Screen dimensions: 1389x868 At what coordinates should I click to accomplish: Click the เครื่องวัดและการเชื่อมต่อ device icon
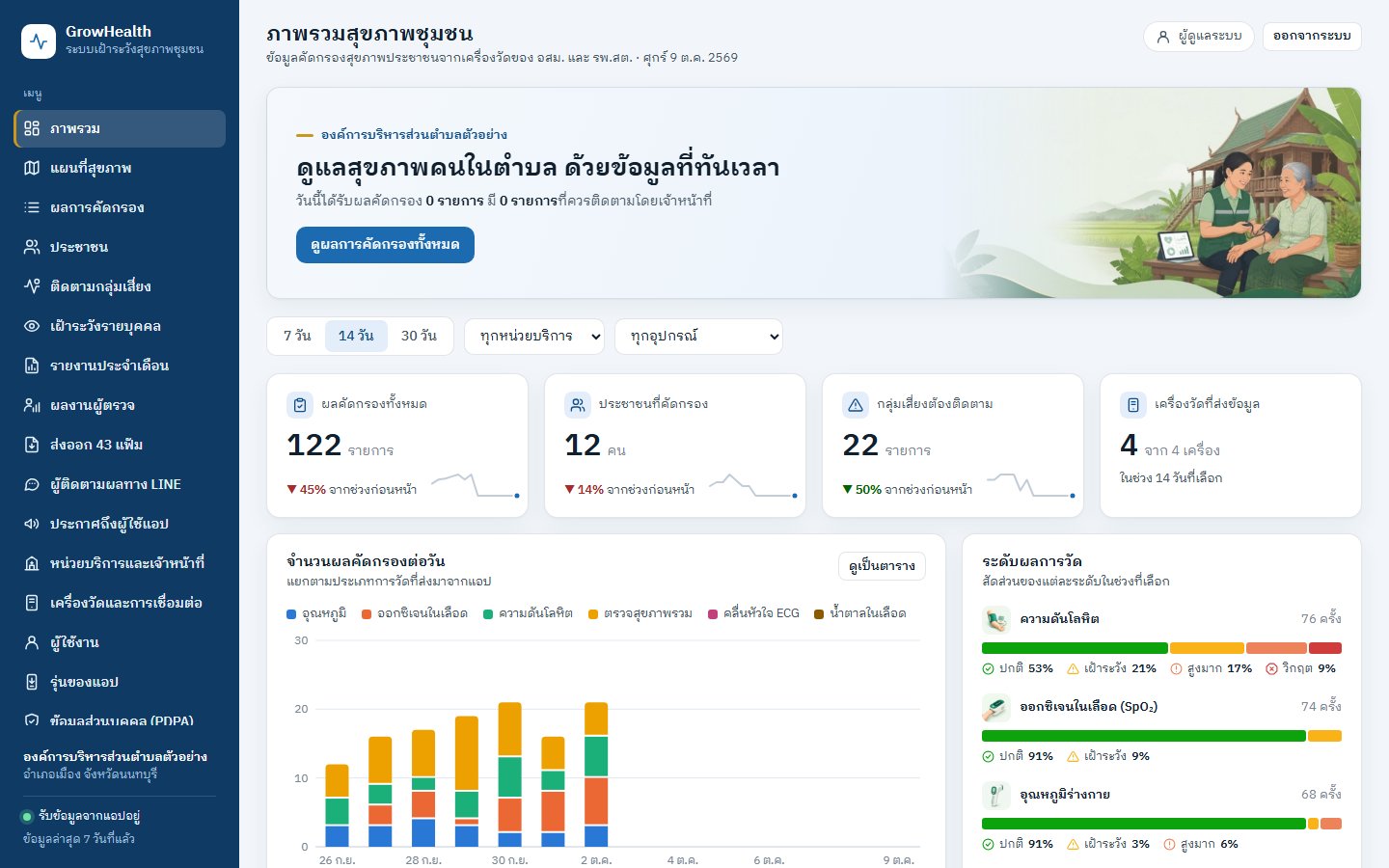(x=32, y=603)
